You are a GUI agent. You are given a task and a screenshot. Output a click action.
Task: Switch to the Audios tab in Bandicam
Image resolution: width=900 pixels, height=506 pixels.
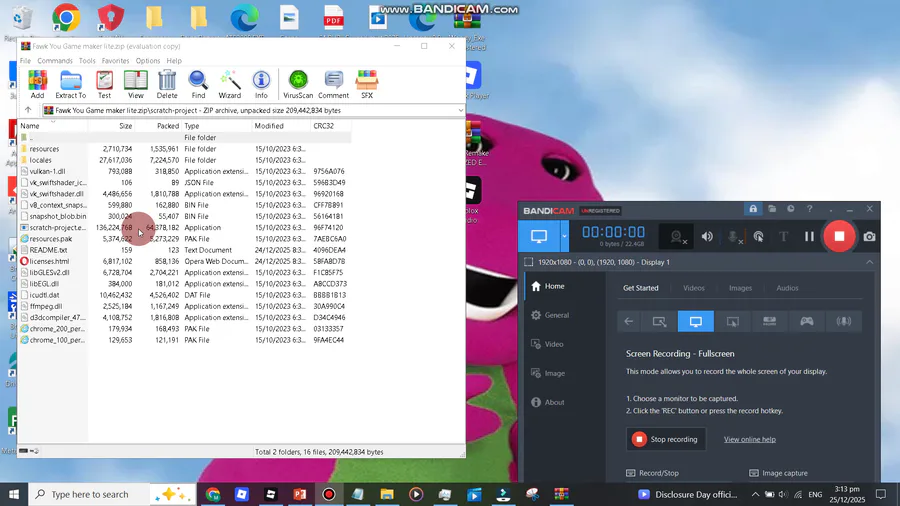click(x=787, y=288)
